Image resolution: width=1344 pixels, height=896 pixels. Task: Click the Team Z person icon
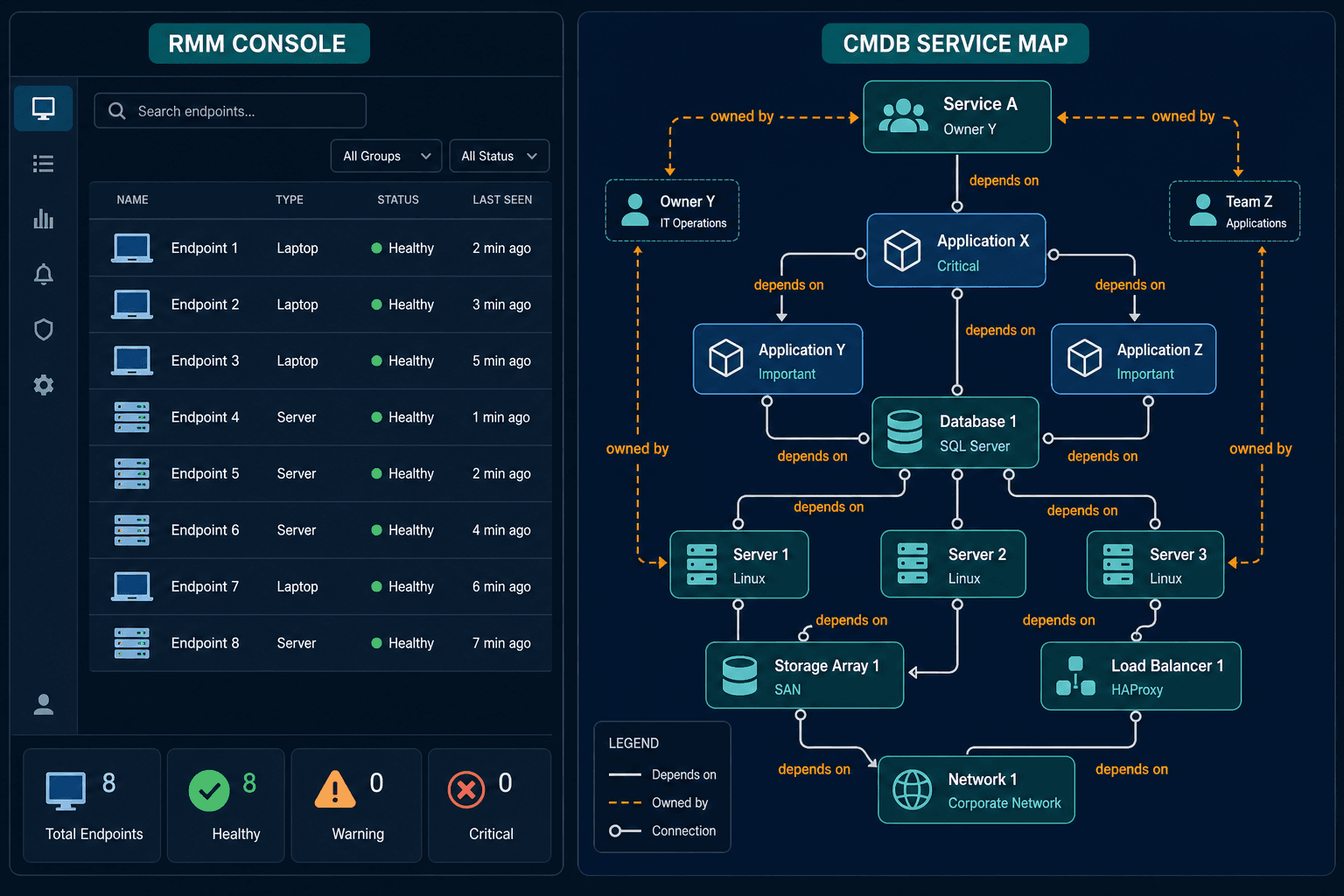coord(1203,210)
